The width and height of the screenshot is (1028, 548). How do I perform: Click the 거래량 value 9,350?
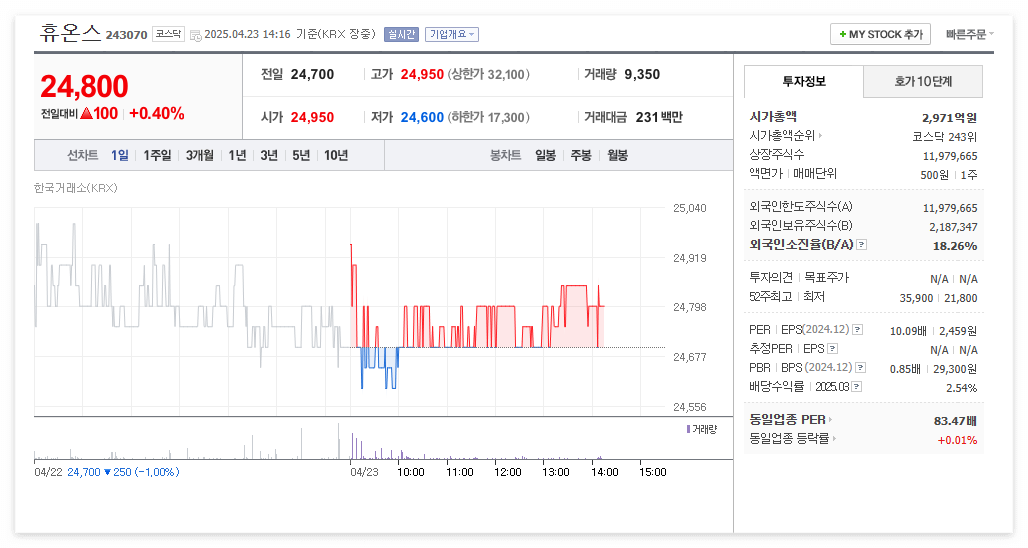click(642, 75)
